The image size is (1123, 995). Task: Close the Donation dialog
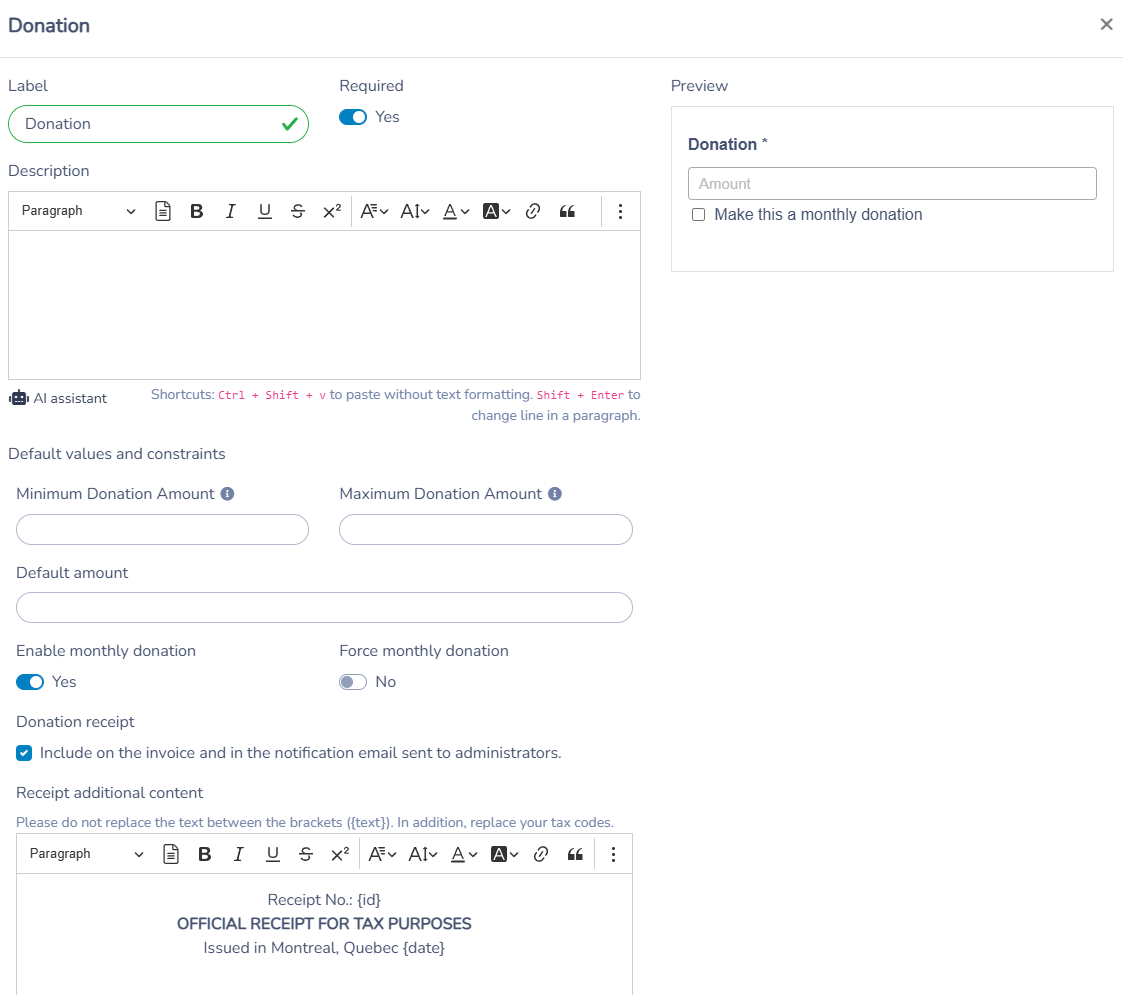[1106, 24]
